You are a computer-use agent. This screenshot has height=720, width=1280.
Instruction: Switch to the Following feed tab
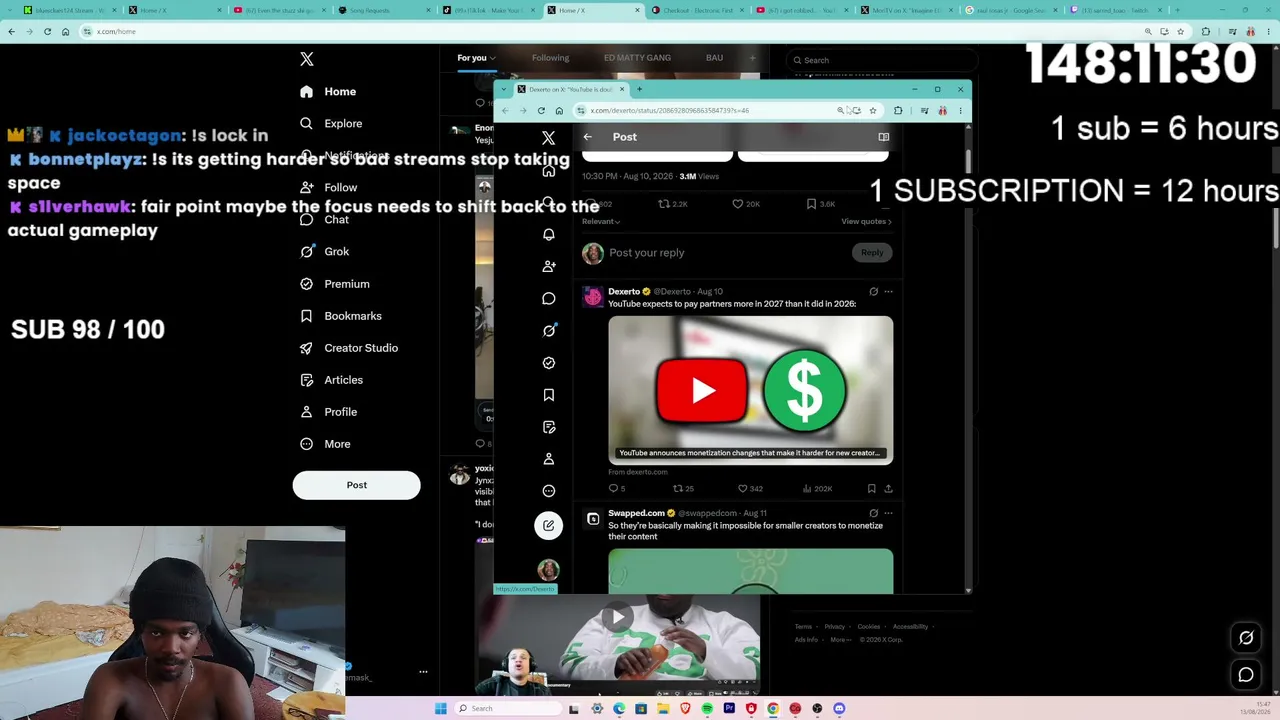(x=550, y=58)
